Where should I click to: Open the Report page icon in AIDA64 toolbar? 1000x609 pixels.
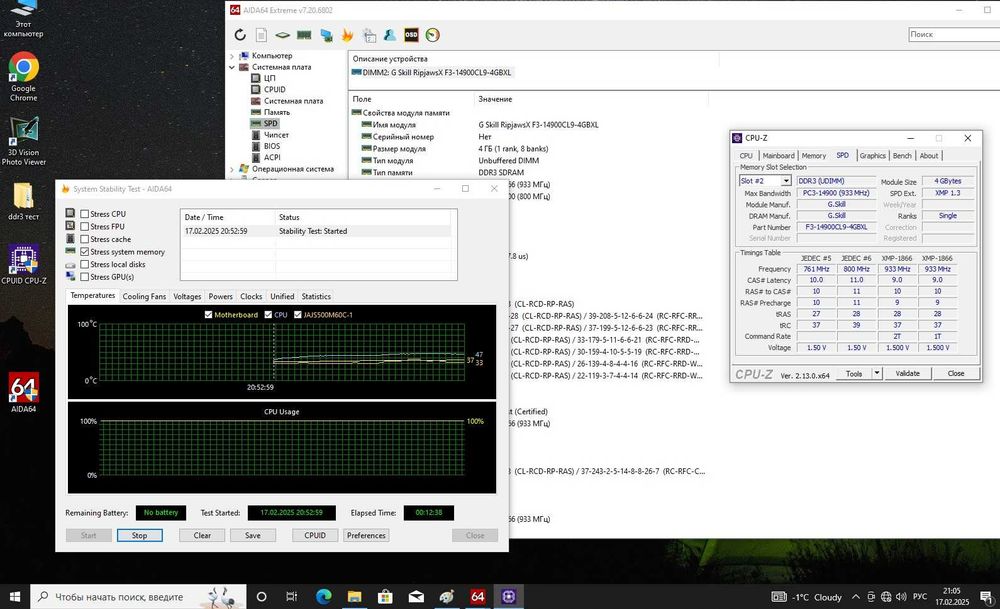click(x=261, y=35)
